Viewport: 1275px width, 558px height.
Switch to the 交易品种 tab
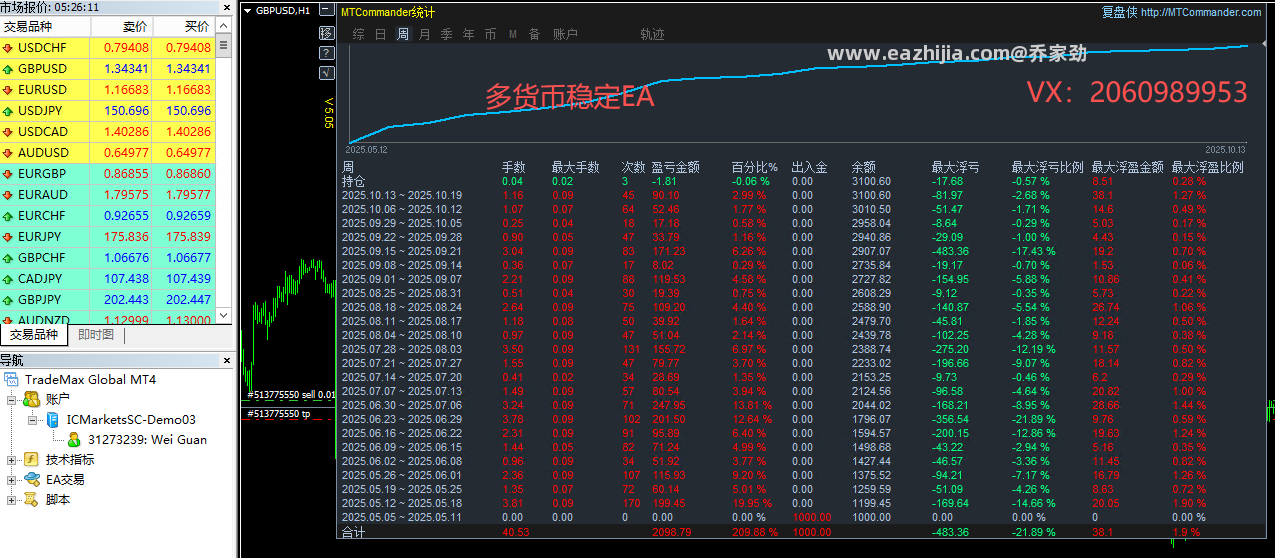33,335
